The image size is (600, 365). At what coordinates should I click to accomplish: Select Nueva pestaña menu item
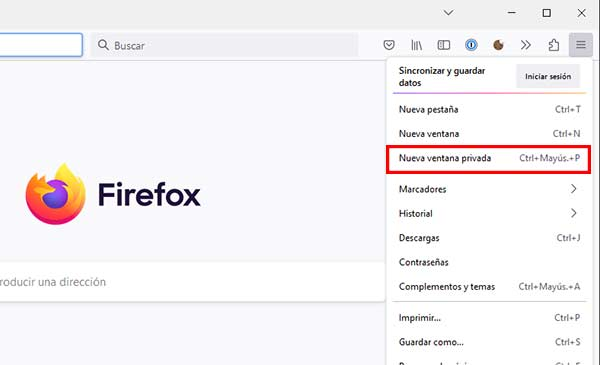[489, 109]
